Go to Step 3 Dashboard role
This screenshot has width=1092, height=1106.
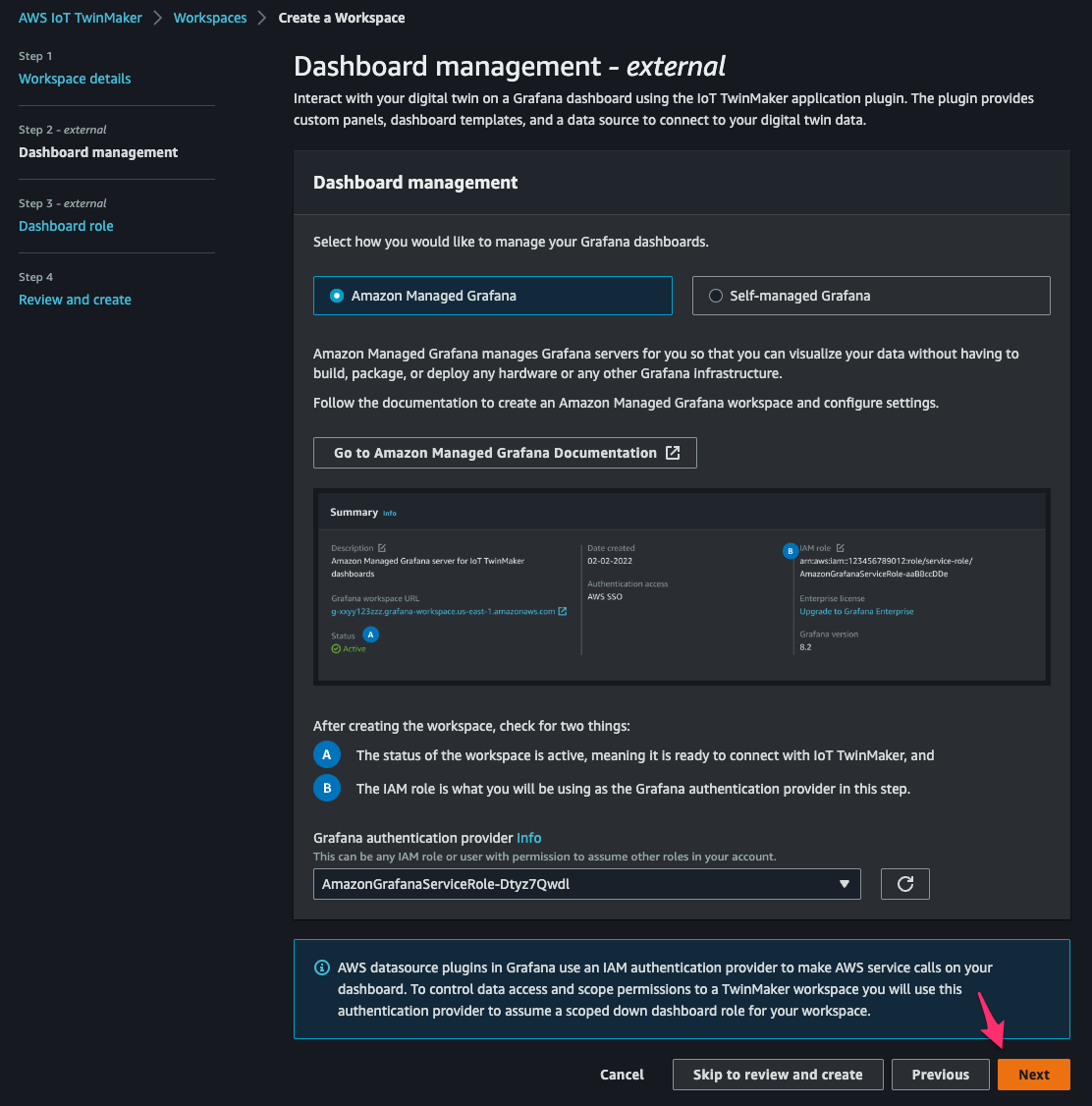coord(66,226)
